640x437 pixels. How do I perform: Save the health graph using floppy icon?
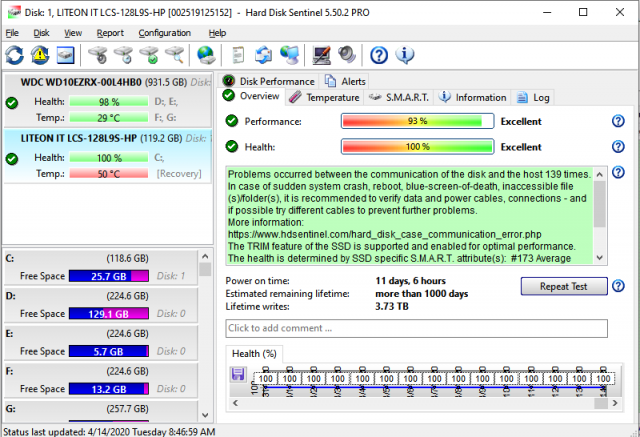pos(238,374)
